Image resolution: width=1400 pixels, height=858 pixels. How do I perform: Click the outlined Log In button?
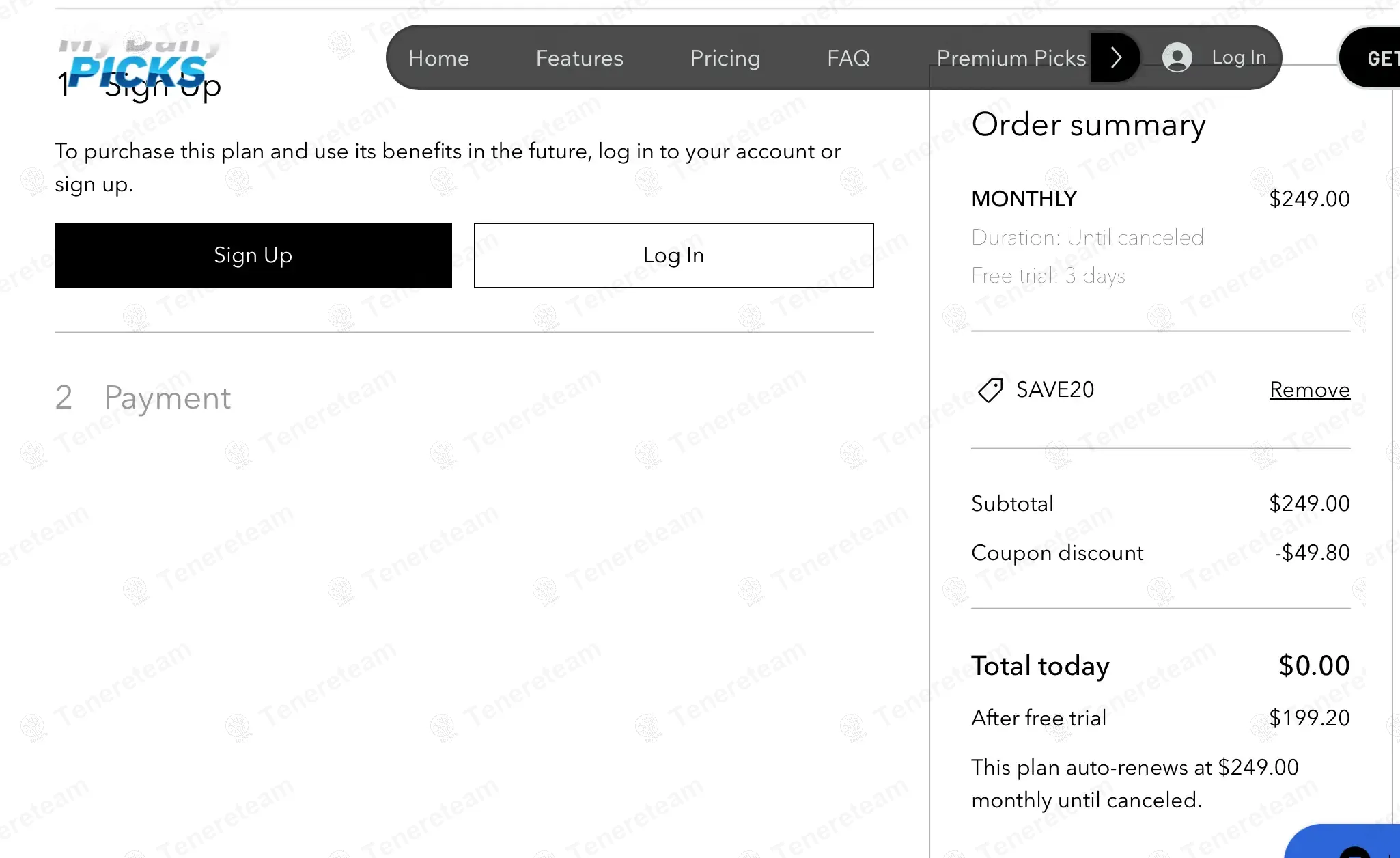point(674,255)
